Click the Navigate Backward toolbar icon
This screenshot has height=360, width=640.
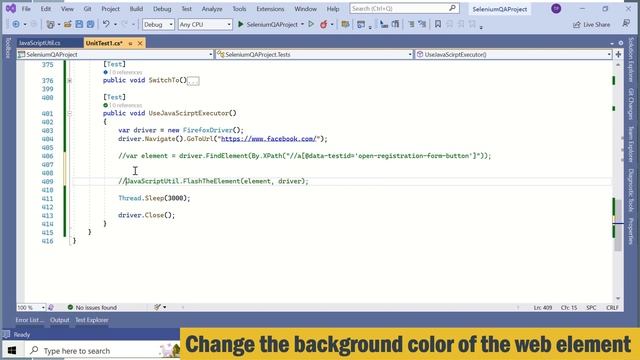16,24
